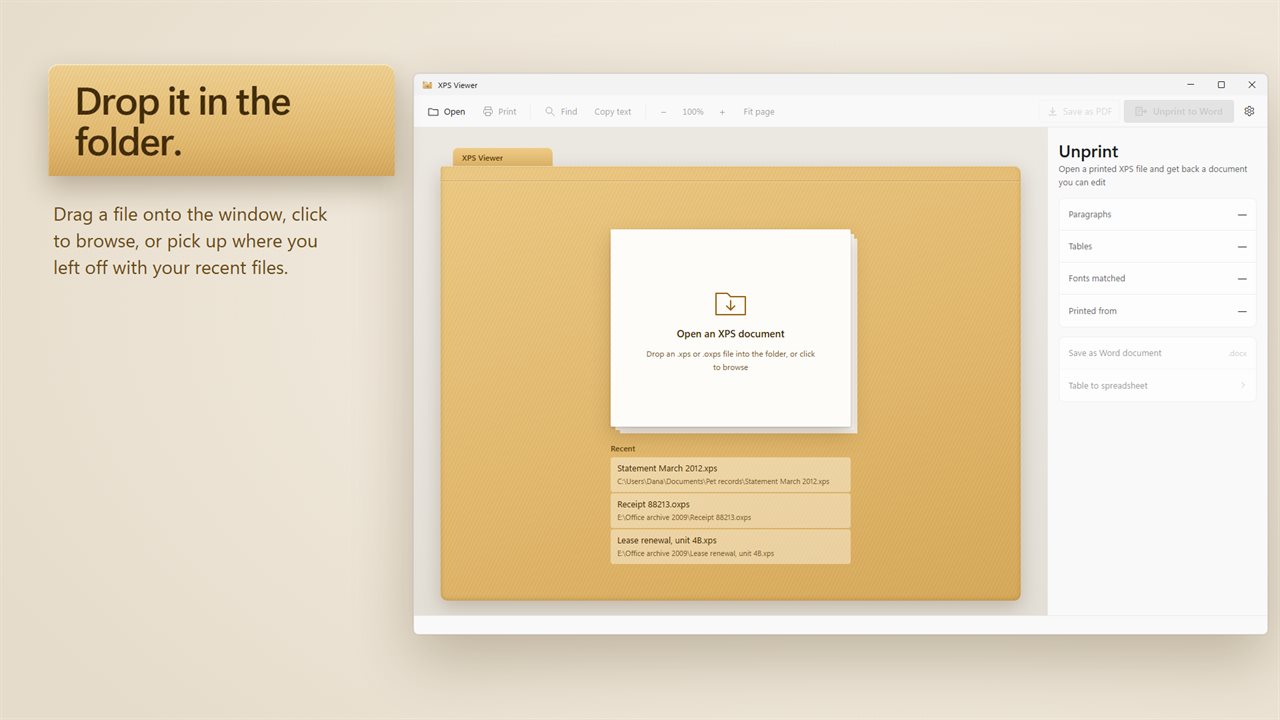This screenshot has width=1280, height=720.
Task: Open the Find search tool
Action: 561,112
